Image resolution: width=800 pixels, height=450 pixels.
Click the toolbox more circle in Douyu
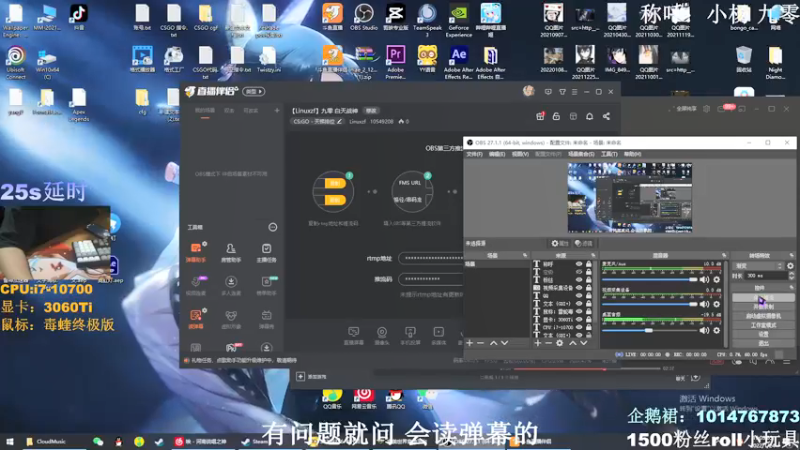point(272,227)
